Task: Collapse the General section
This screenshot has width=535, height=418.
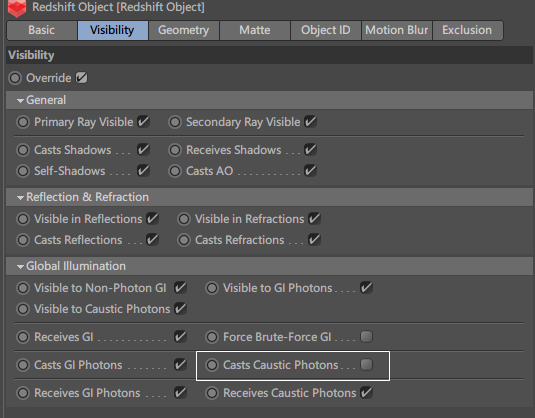Action: (20, 100)
